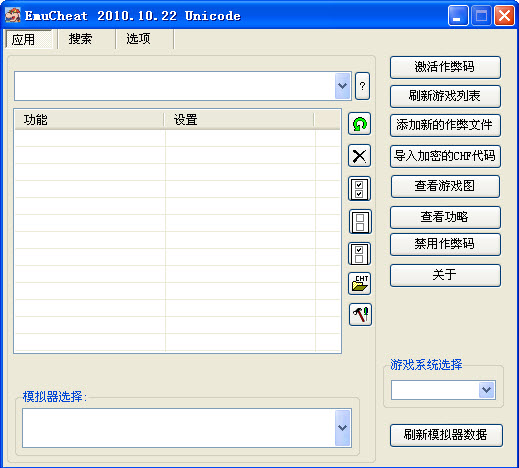Click the hammer and screwdriver tools icon
Viewport: 519px width, 468px height.
click(x=360, y=314)
